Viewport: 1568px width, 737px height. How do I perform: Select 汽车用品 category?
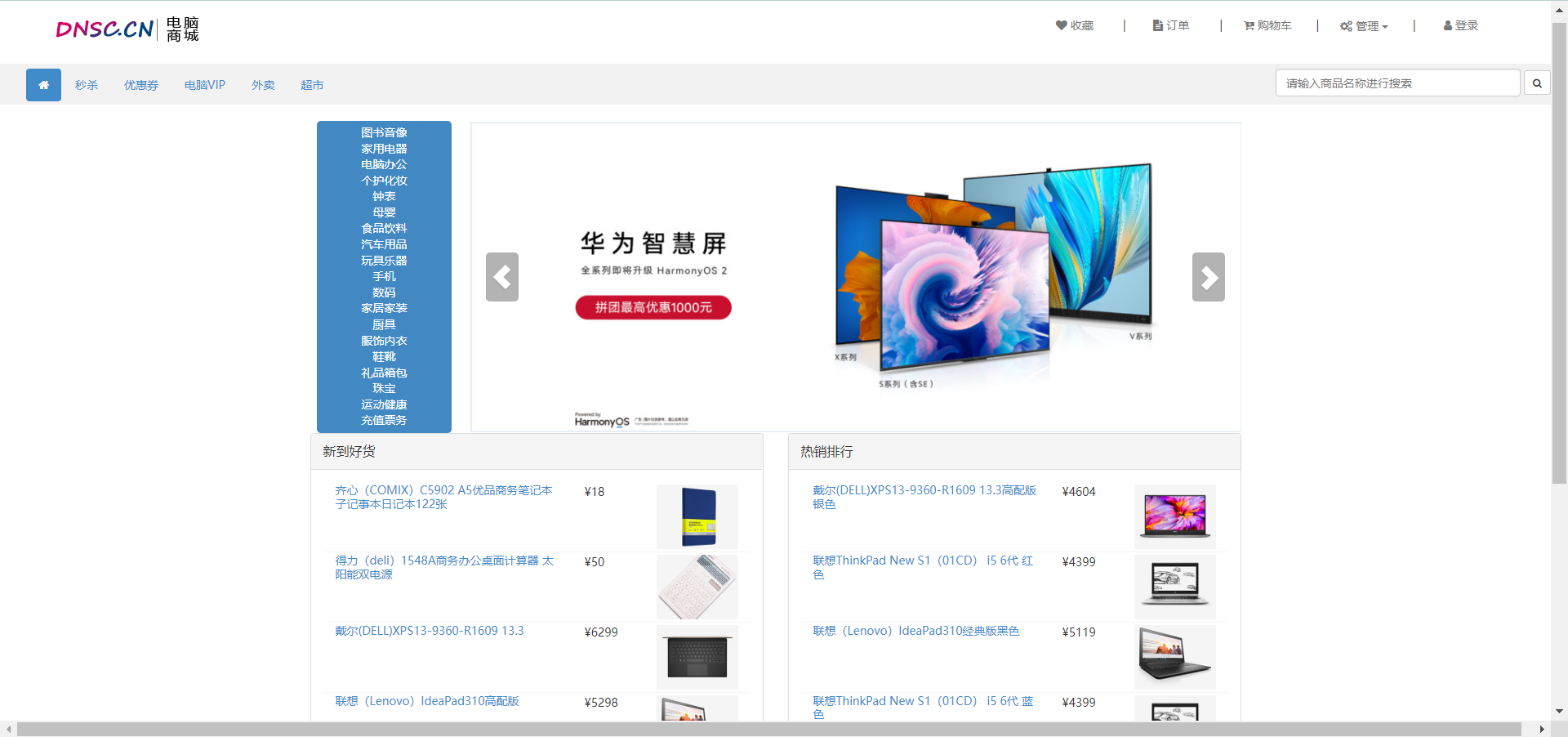(x=384, y=244)
